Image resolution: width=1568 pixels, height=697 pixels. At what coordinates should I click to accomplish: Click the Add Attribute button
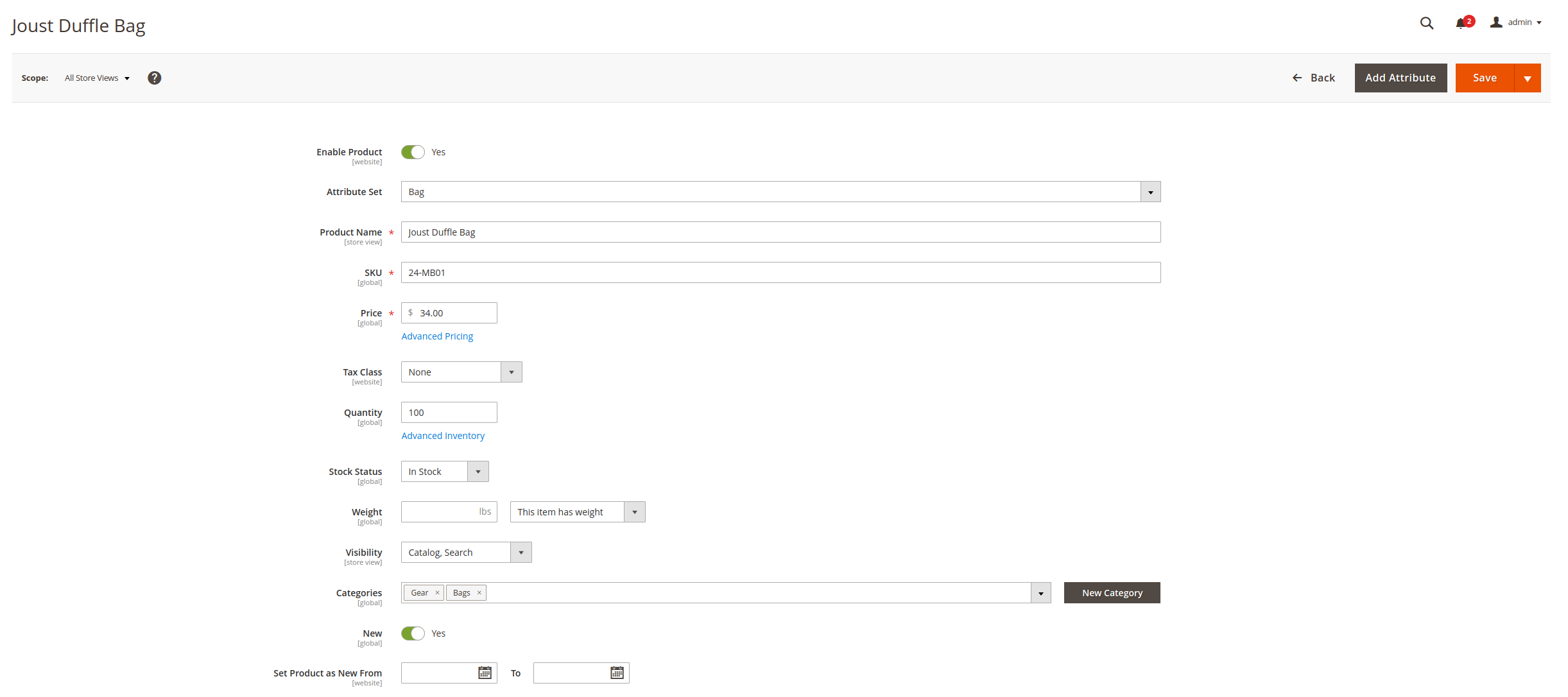coord(1400,78)
